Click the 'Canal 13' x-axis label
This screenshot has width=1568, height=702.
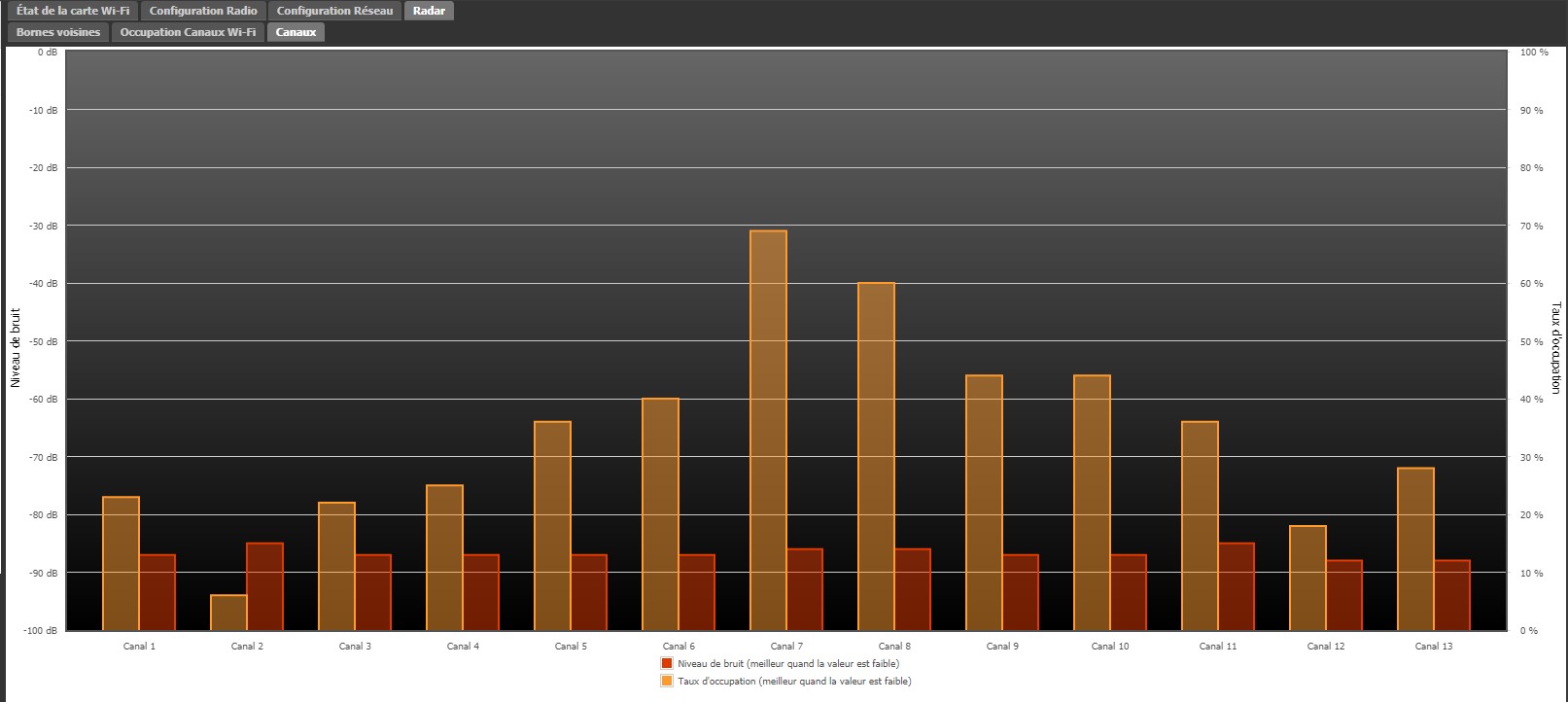[1434, 646]
